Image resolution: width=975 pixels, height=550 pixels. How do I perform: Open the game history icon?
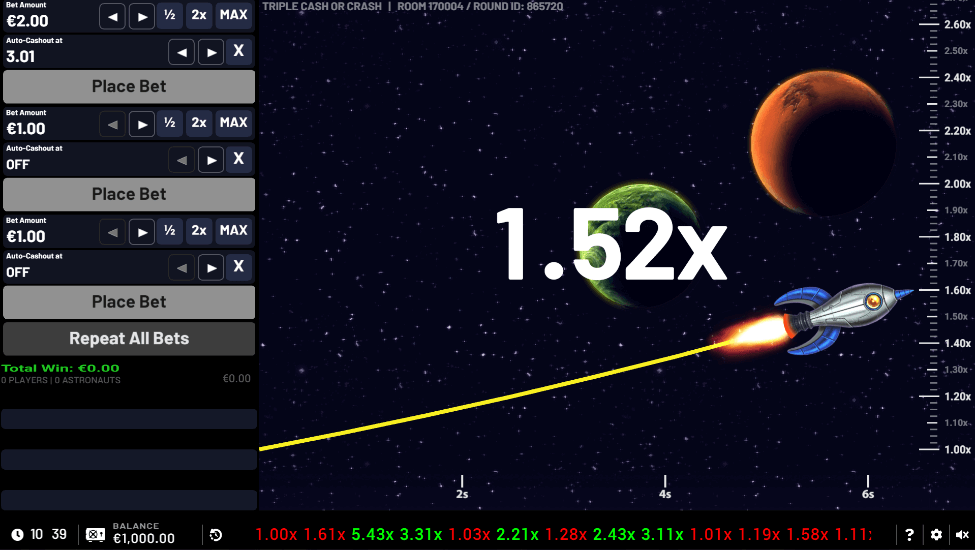[216, 534]
